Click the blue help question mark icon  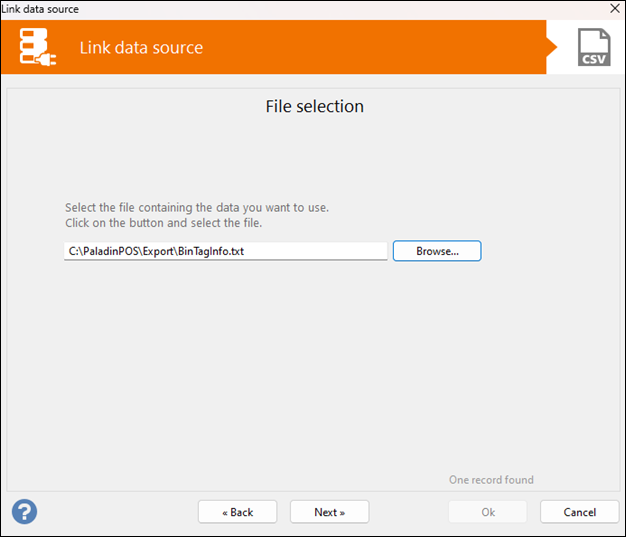click(24, 512)
